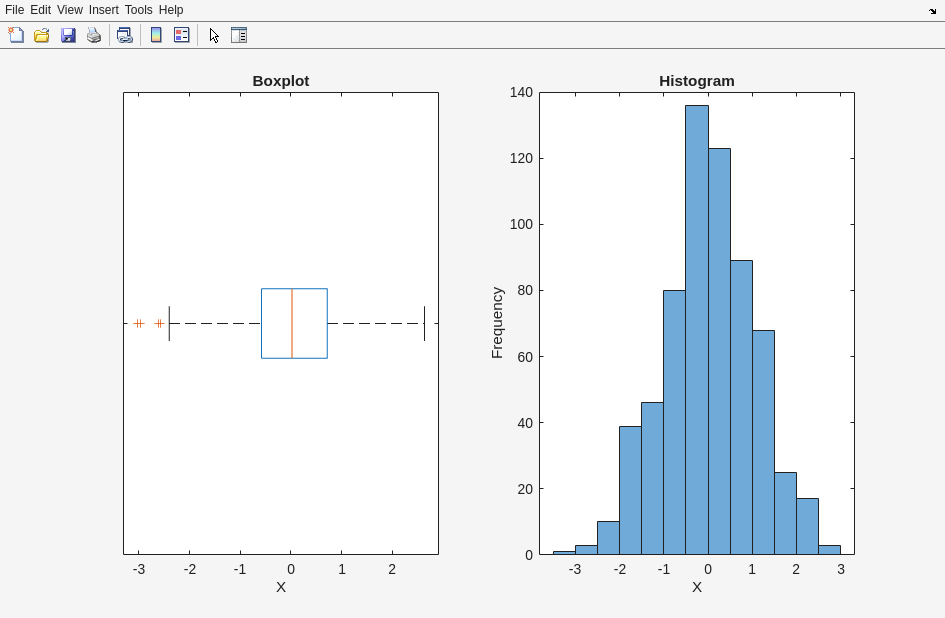Select the Histogram plot title
Screen dimensions: 945x618
696,81
